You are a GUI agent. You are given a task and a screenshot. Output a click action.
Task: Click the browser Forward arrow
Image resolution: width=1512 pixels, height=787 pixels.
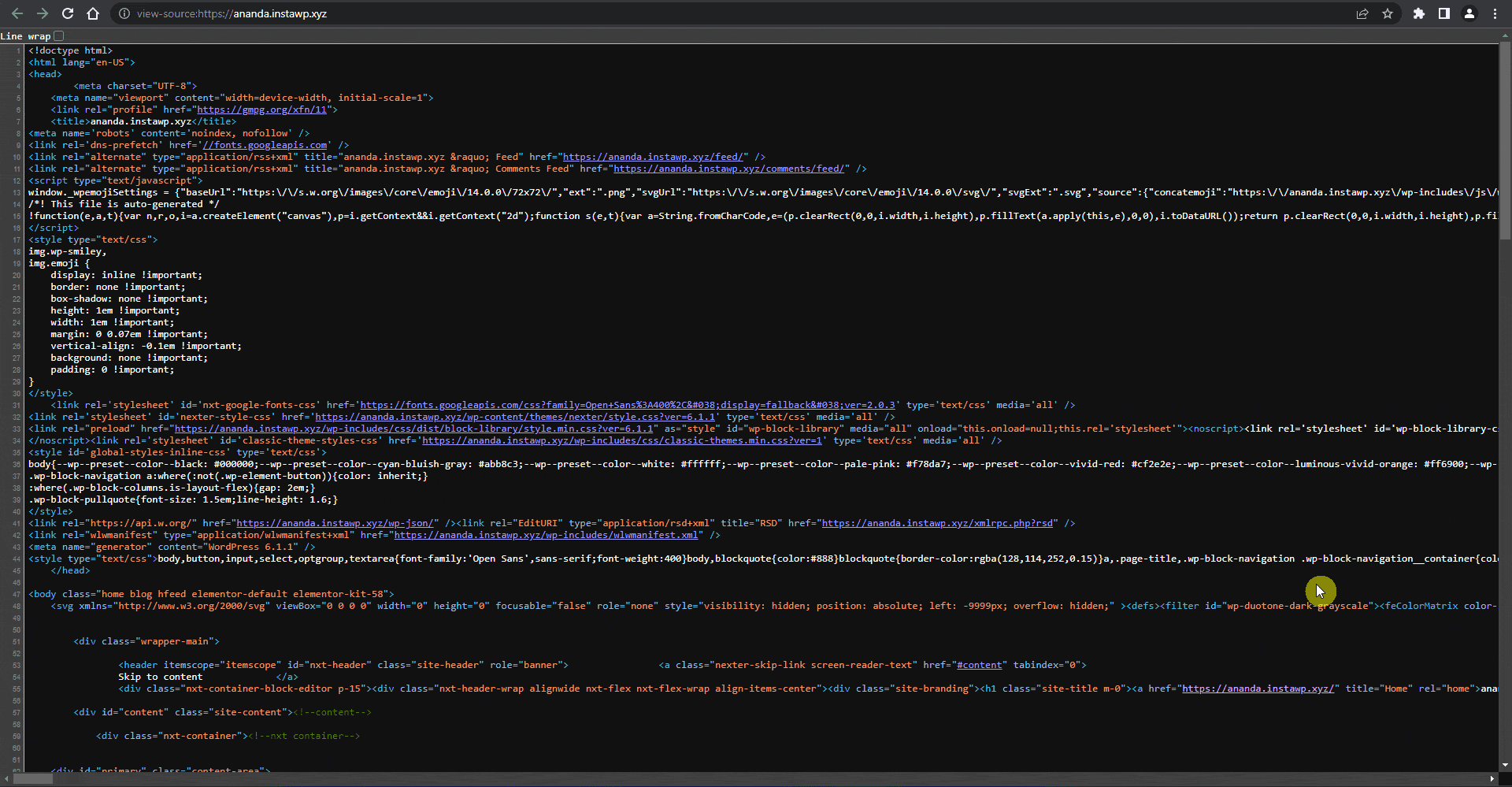pos(43,13)
